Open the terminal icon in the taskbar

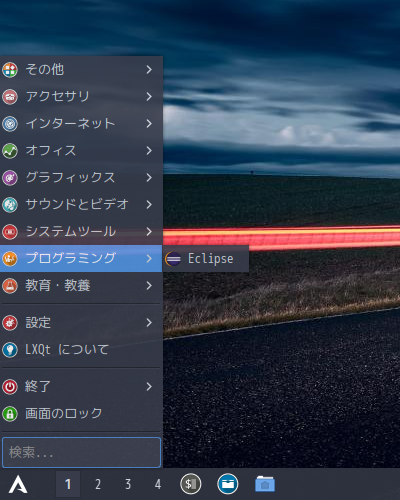click(x=191, y=484)
